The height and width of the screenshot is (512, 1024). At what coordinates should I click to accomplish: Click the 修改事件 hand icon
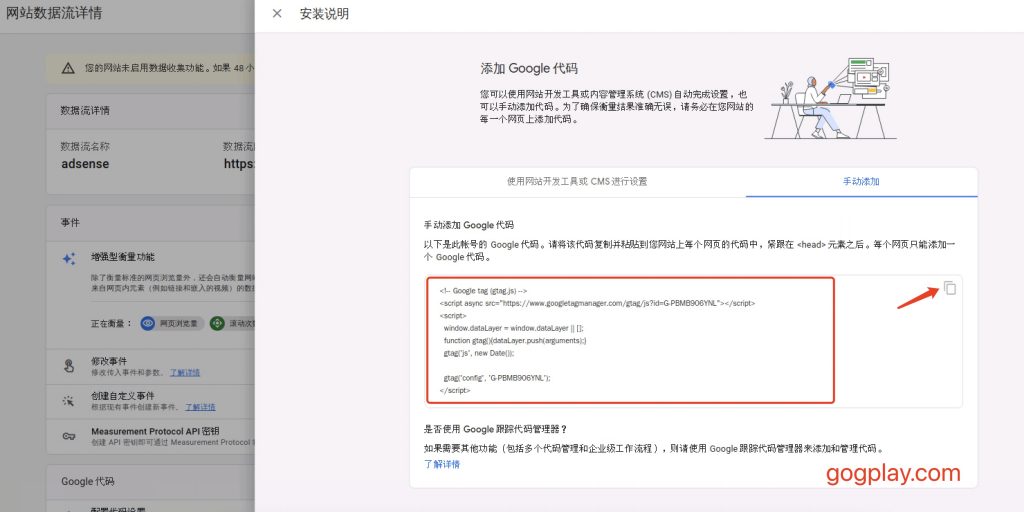(x=69, y=366)
